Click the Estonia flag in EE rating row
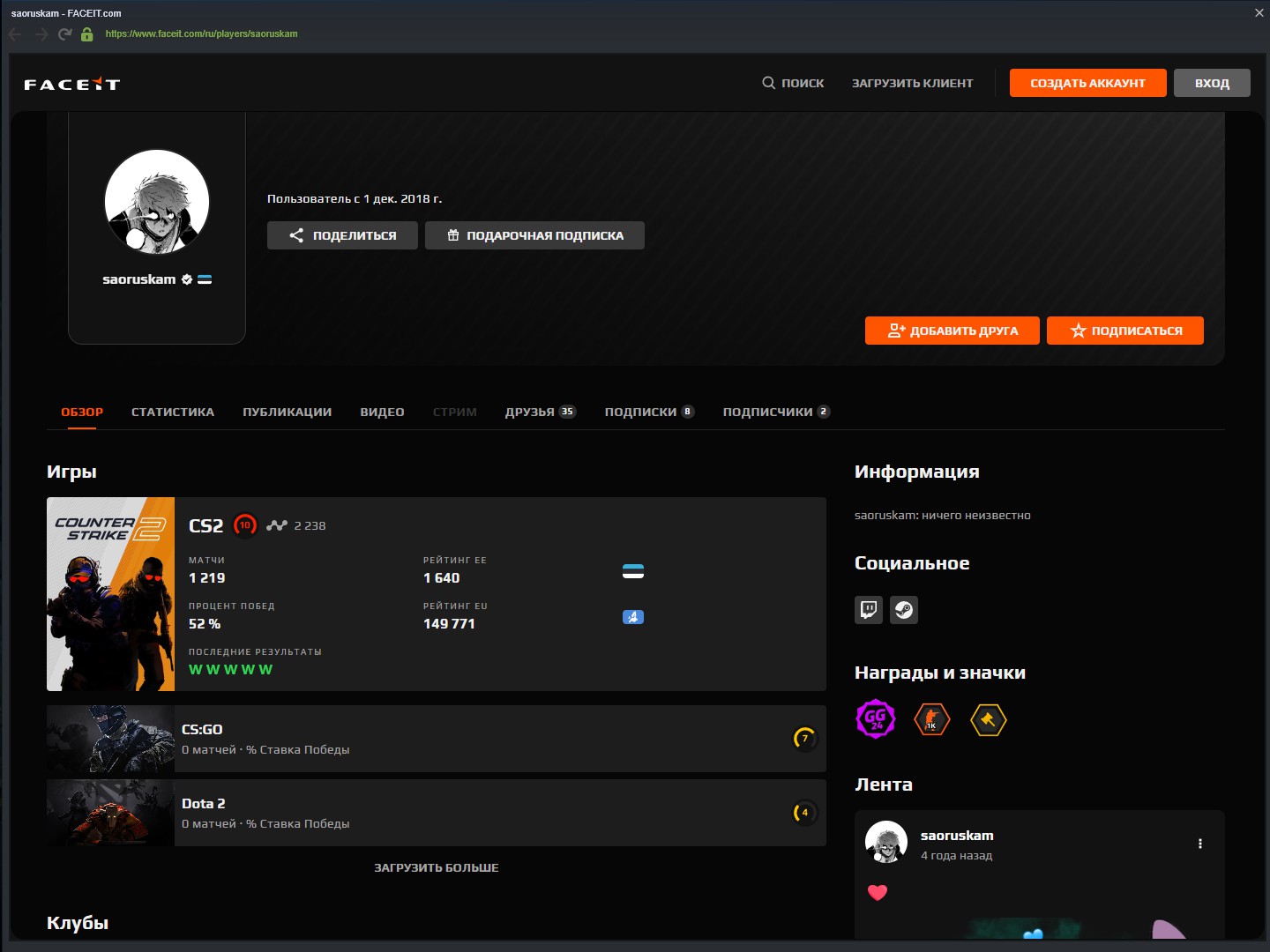Screen dimensions: 1270x952 pos(633,571)
